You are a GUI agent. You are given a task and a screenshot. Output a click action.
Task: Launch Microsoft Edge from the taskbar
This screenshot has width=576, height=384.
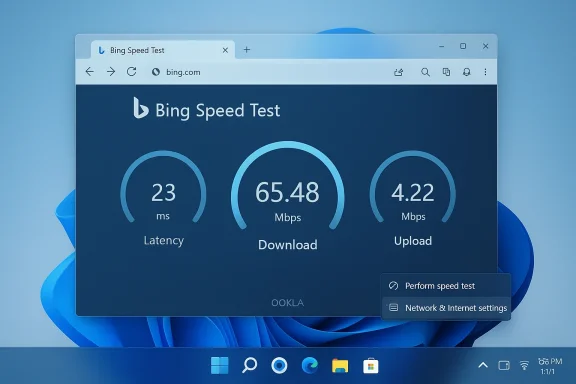[310, 365]
